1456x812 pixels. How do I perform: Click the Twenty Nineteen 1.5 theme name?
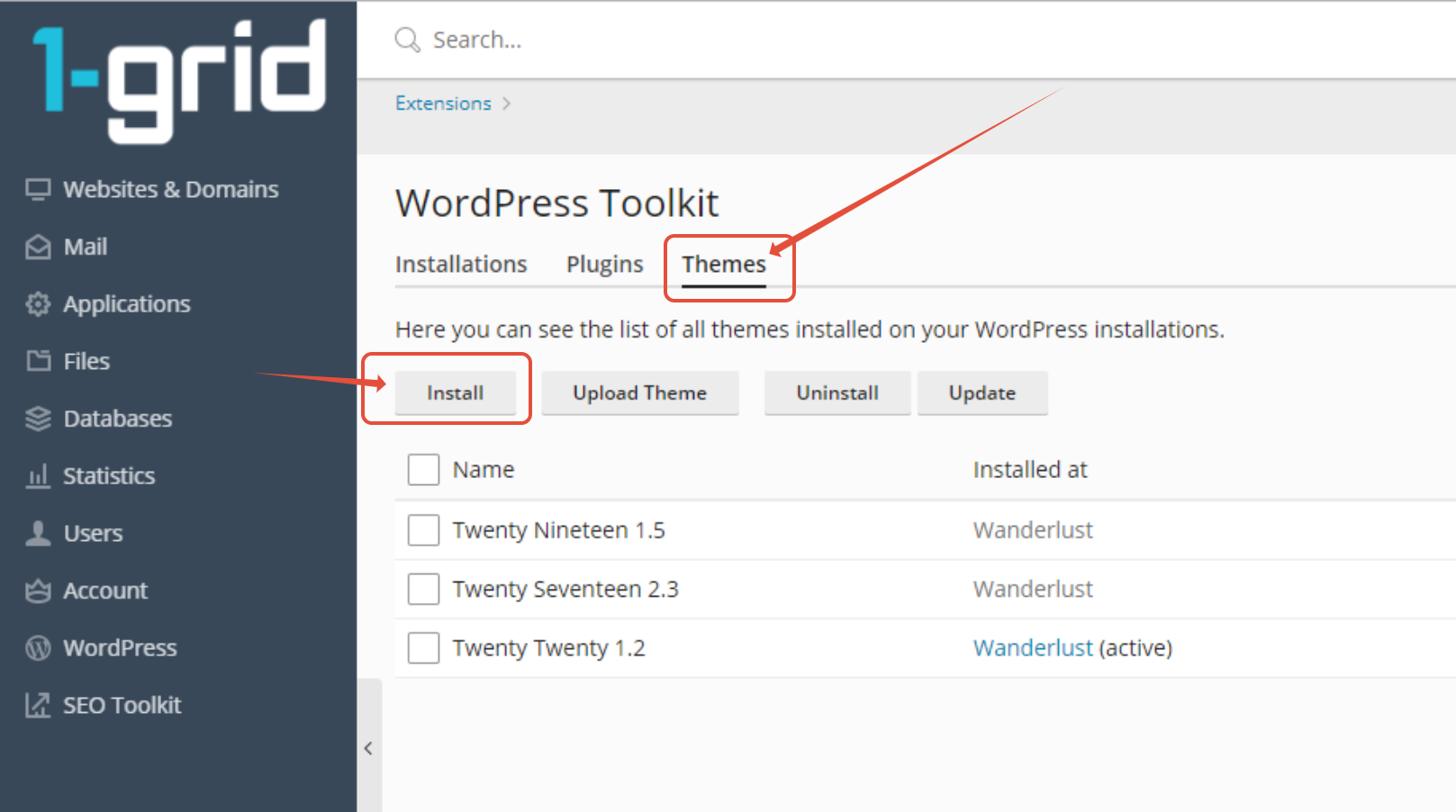[x=558, y=530]
